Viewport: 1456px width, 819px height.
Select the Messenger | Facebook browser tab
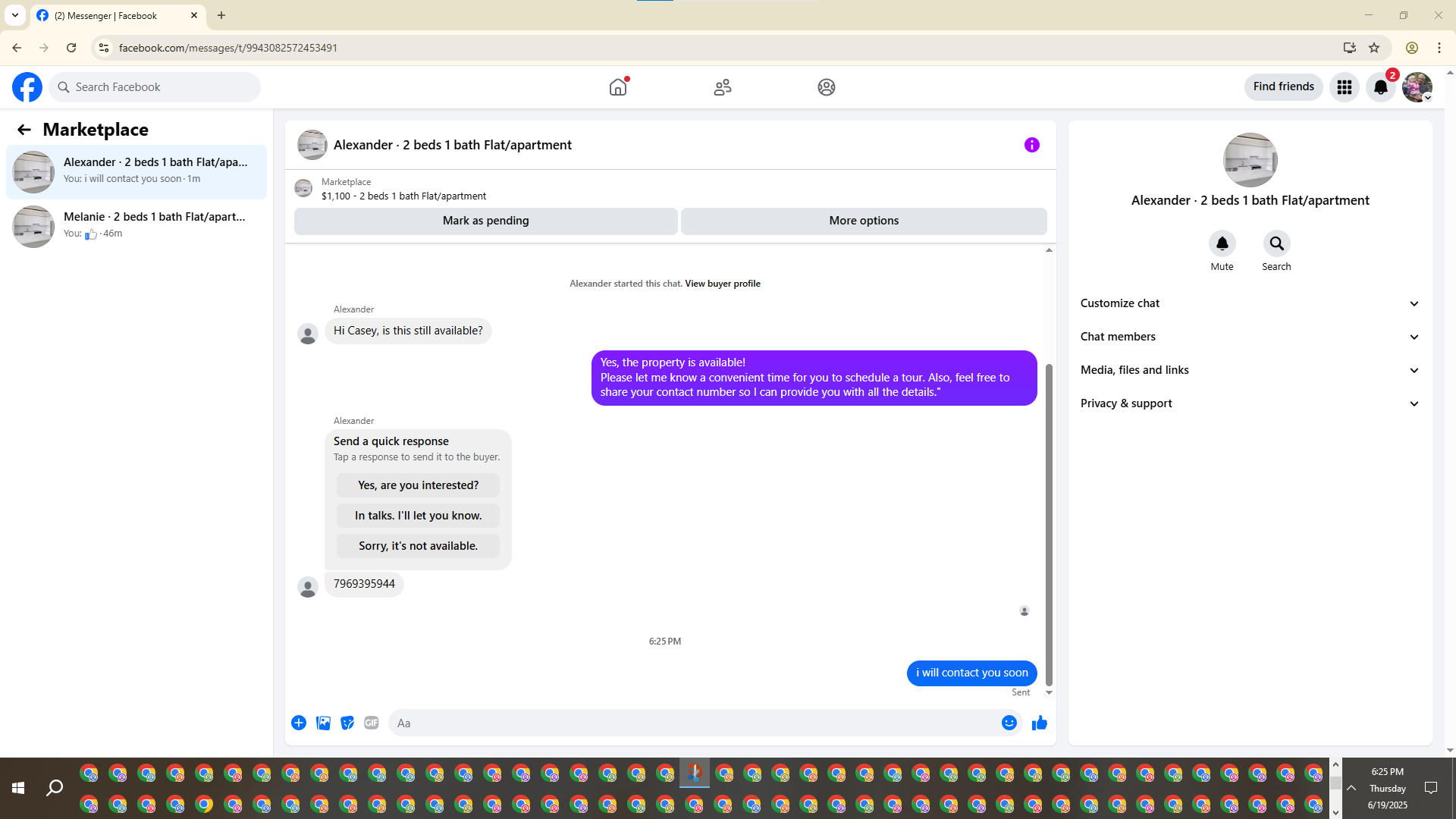(x=118, y=16)
